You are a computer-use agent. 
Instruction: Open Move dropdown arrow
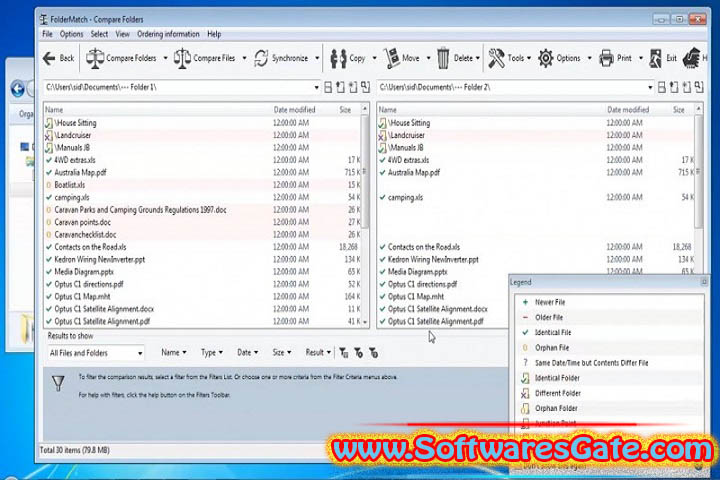point(428,58)
